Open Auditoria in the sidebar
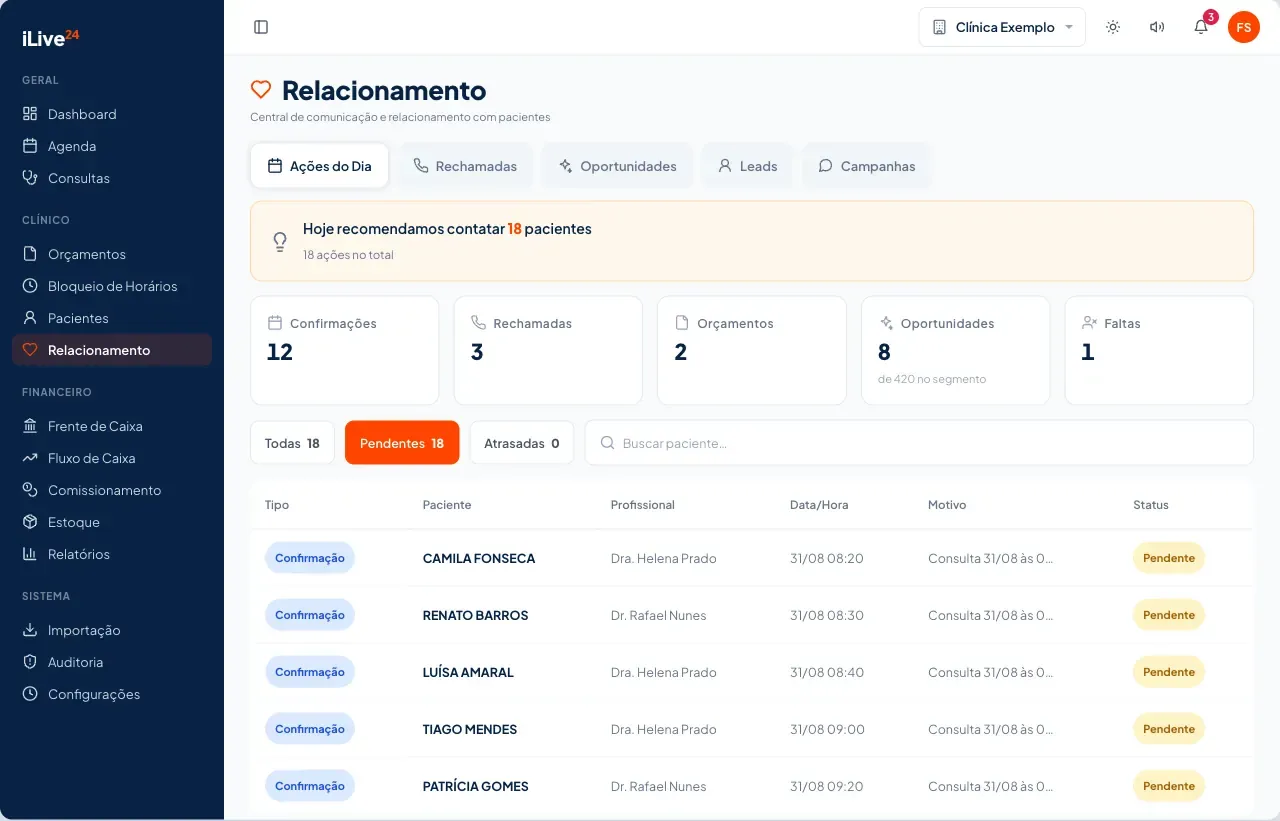 pyautogui.click(x=112, y=662)
